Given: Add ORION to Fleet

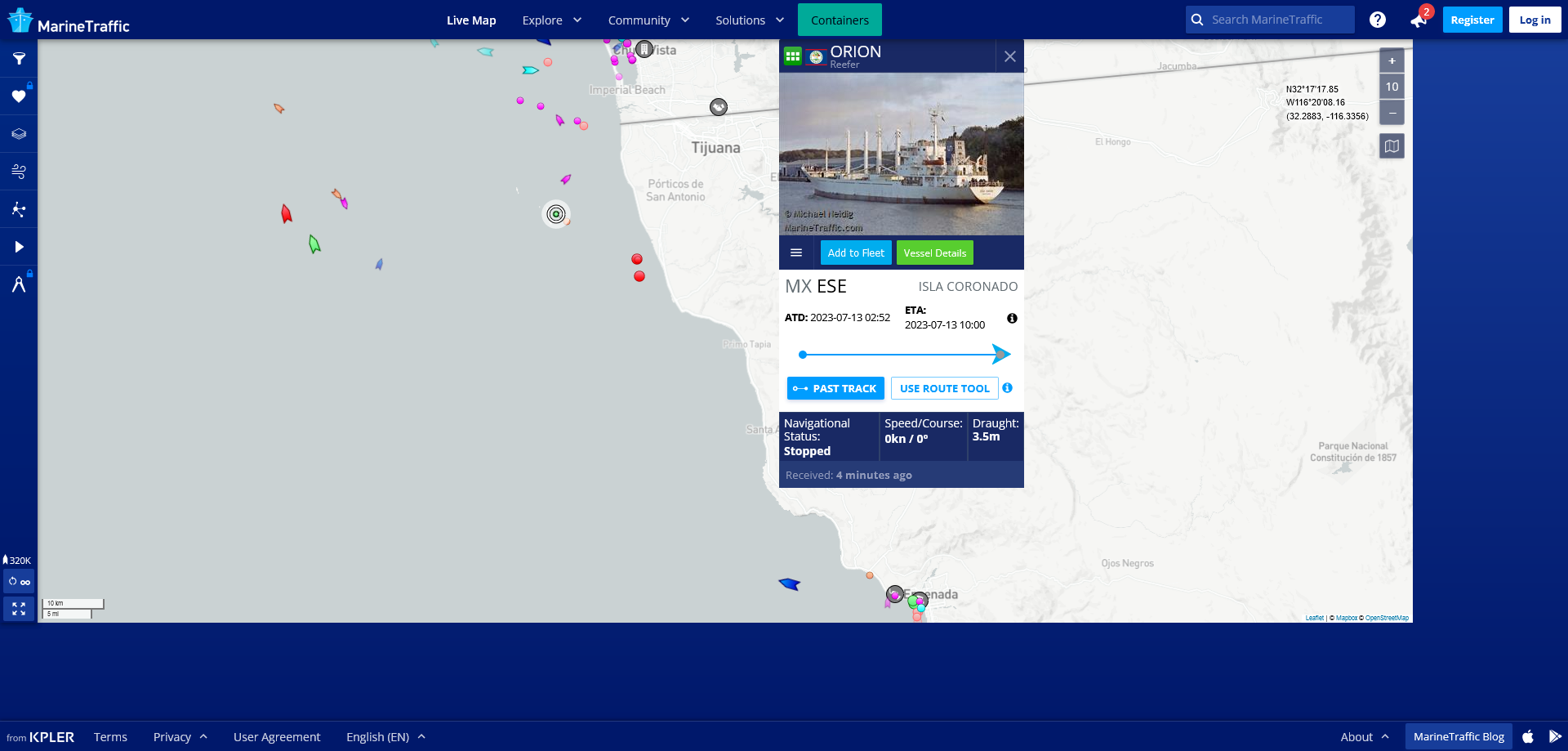Looking at the screenshot, I should [x=856, y=253].
